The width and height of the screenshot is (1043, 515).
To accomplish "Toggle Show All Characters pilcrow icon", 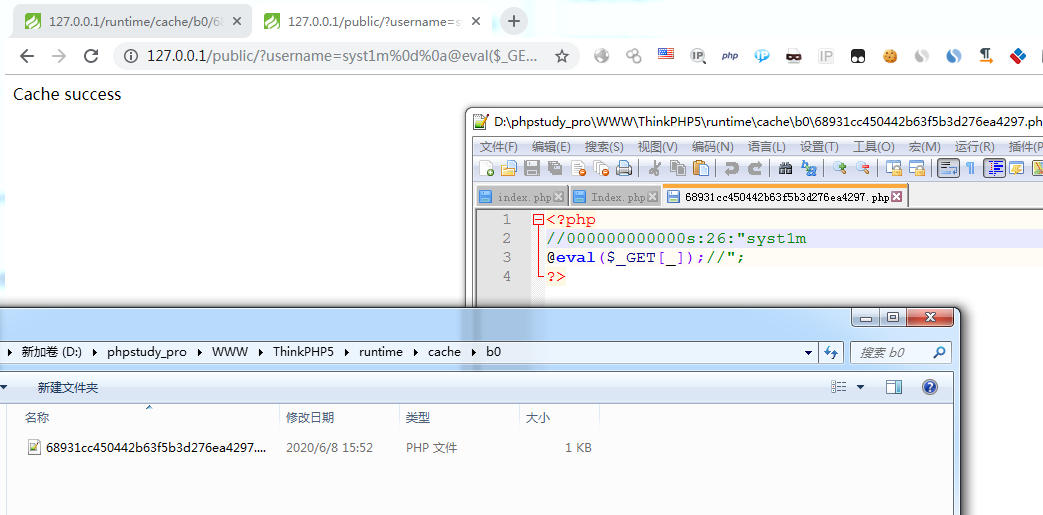I will 970,168.
